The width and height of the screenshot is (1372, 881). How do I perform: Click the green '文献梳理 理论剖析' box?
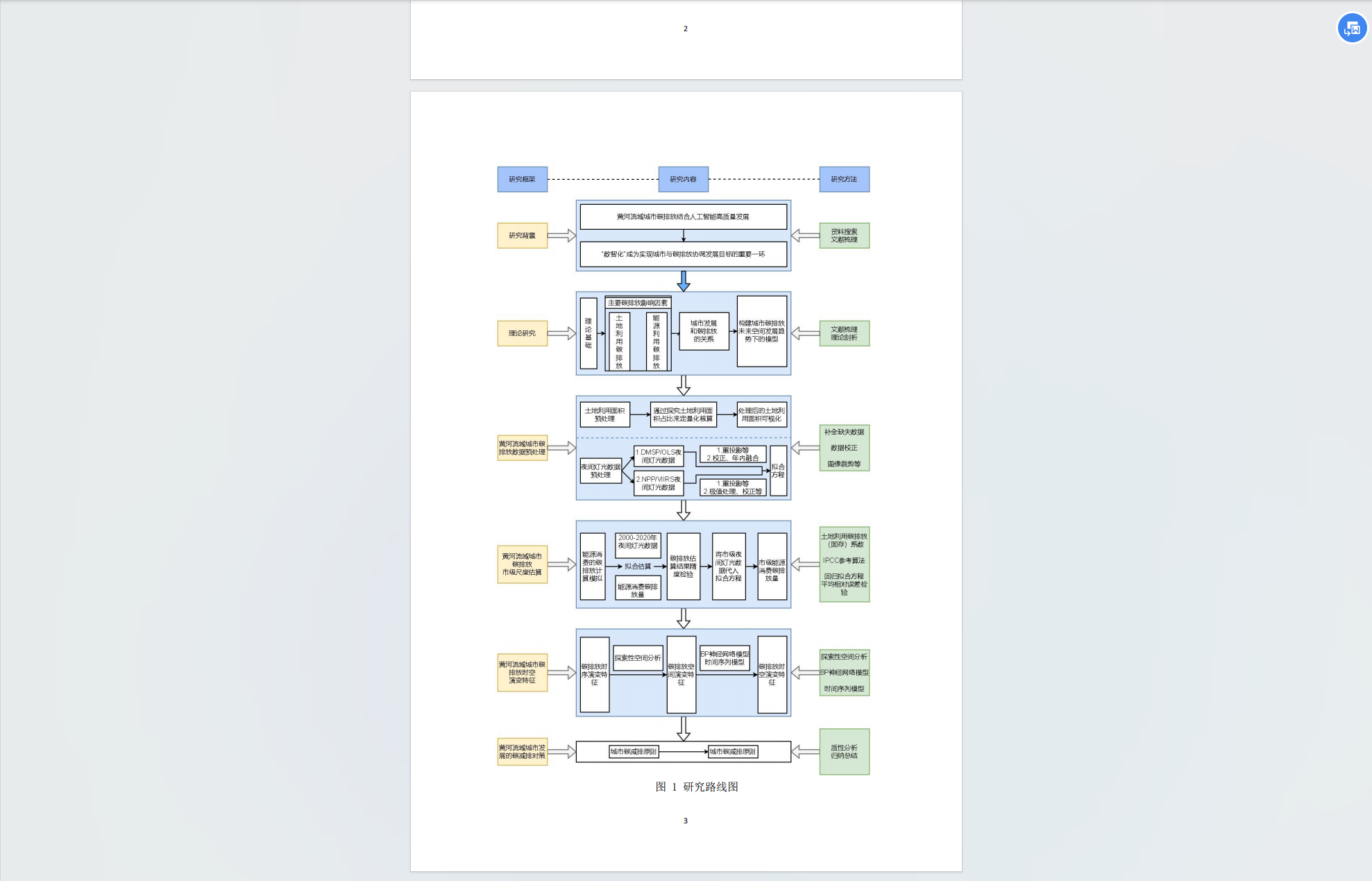coord(845,333)
